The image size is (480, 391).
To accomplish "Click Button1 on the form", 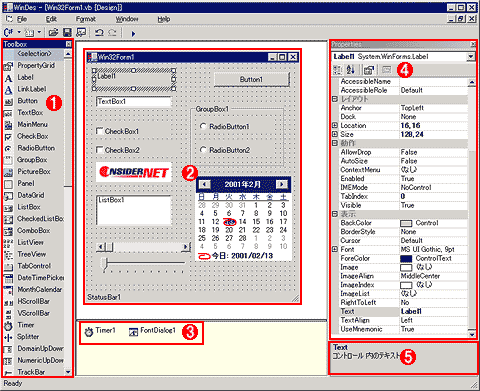I will [x=251, y=80].
